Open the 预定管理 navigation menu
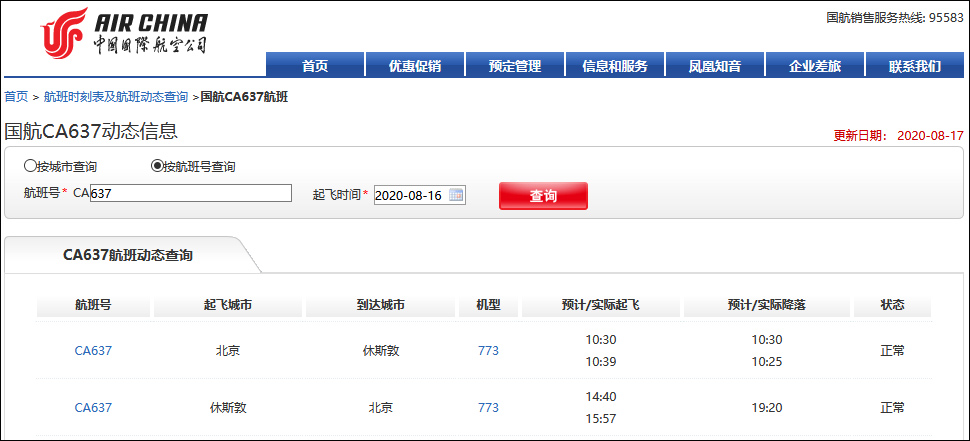Screen dimensions: 970x441 (515, 65)
